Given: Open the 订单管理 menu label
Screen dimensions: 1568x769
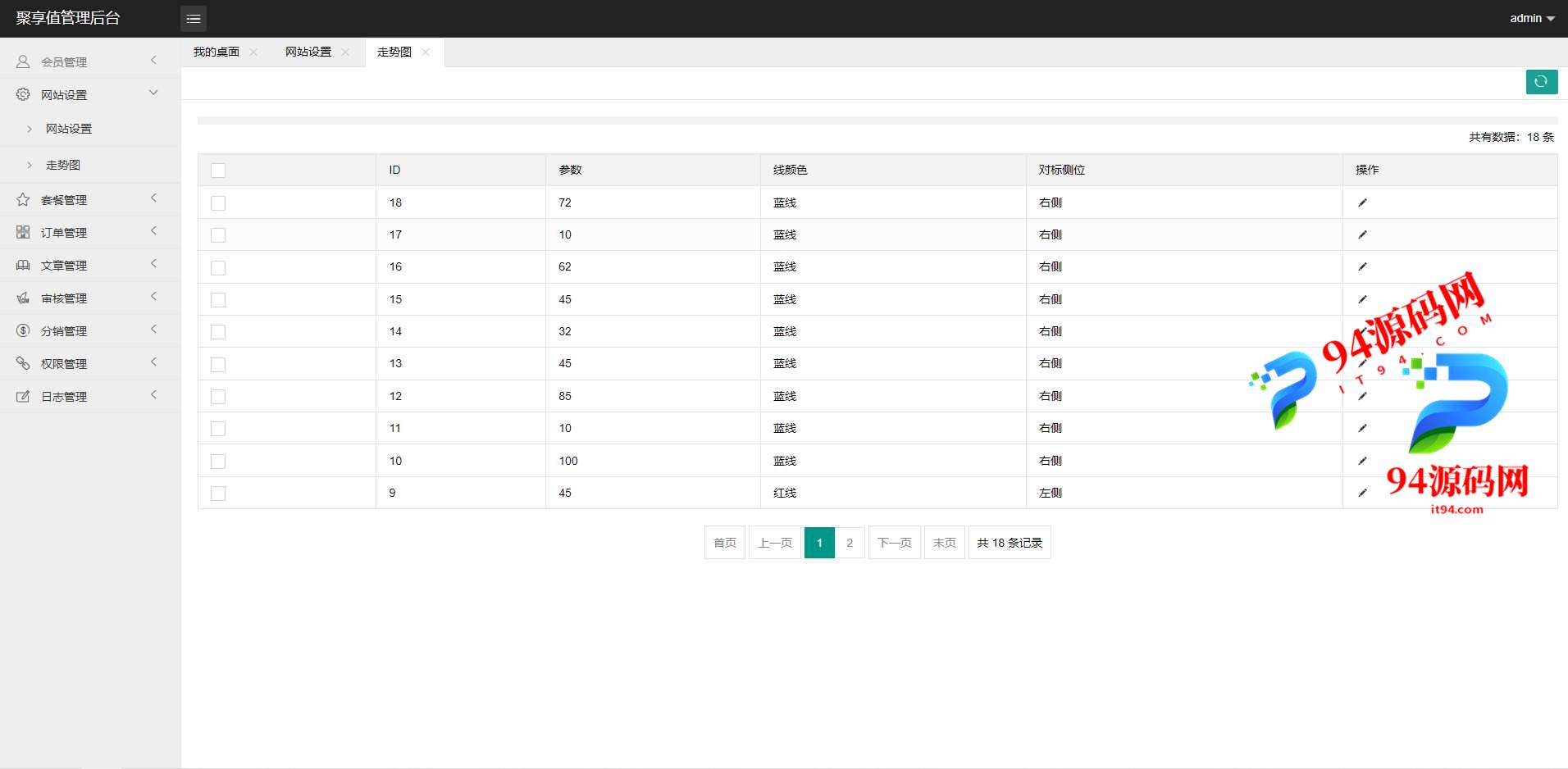Looking at the screenshot, I should point(64,233).
